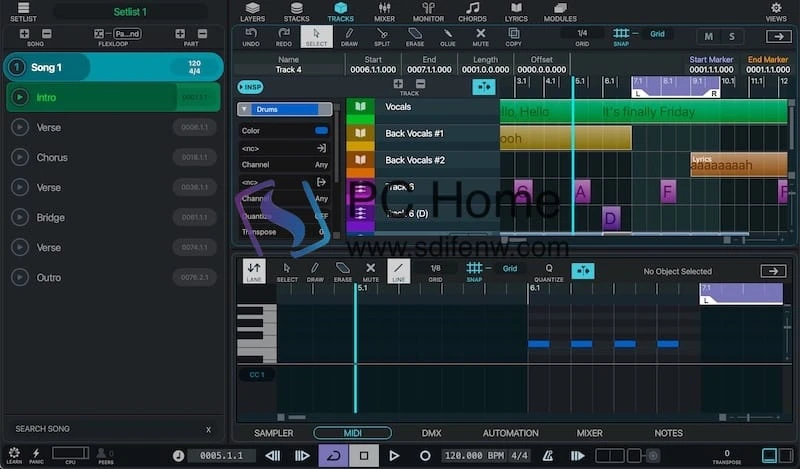
Task: Open the first <nc> input routing selector
Action: click(284, 148)
